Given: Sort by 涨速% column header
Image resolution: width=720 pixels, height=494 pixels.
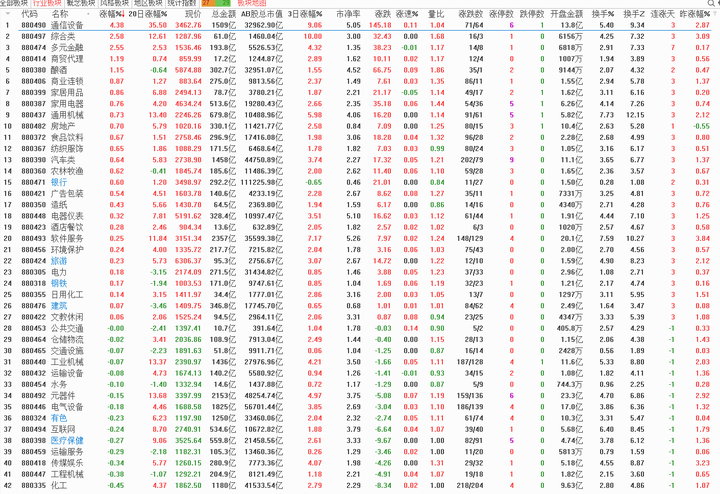Looking at the screenshot, I should coord(407,14).
